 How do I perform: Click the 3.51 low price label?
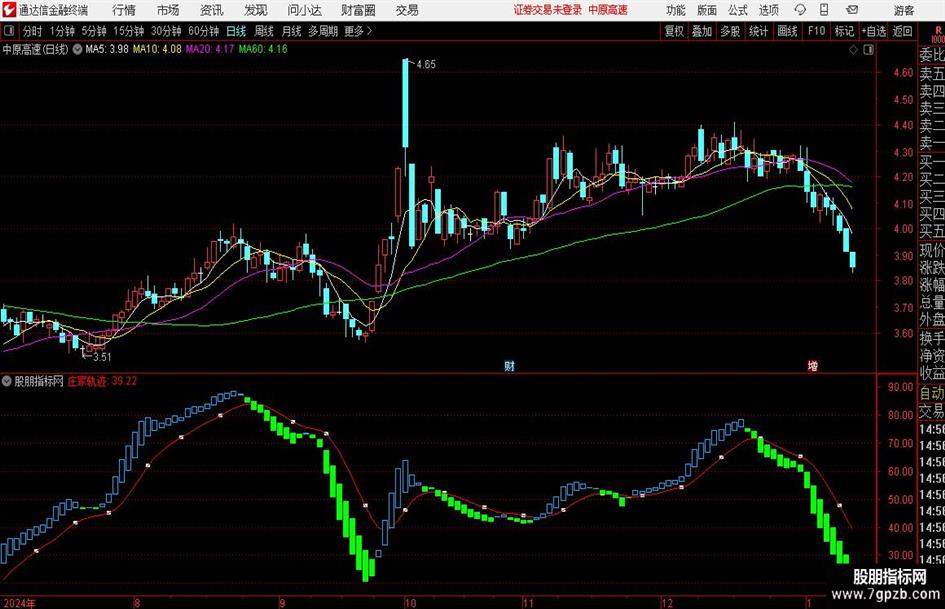pos(102,357)
